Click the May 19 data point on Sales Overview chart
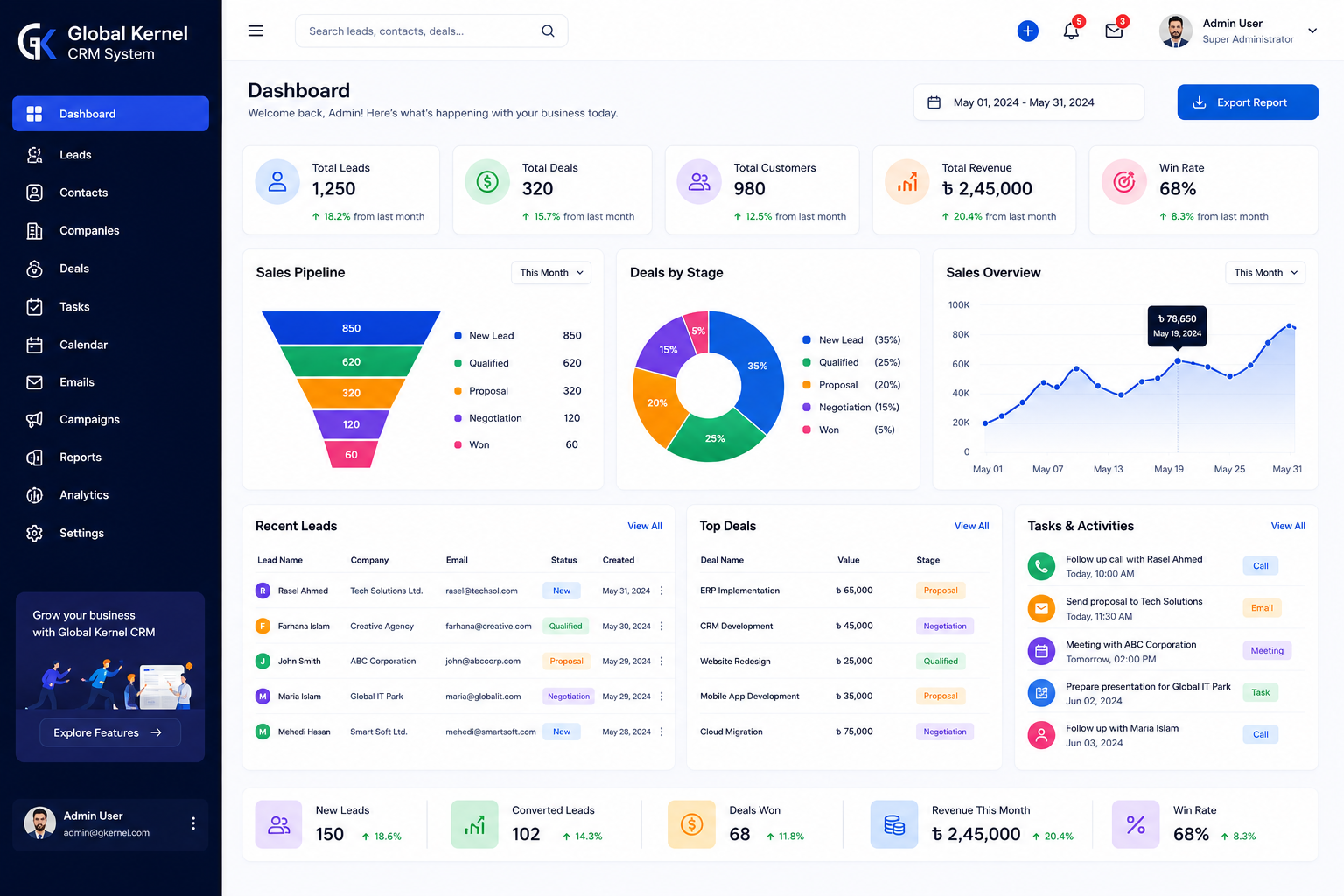This screenshot has height=896, width=1344. click(1178, 360)
